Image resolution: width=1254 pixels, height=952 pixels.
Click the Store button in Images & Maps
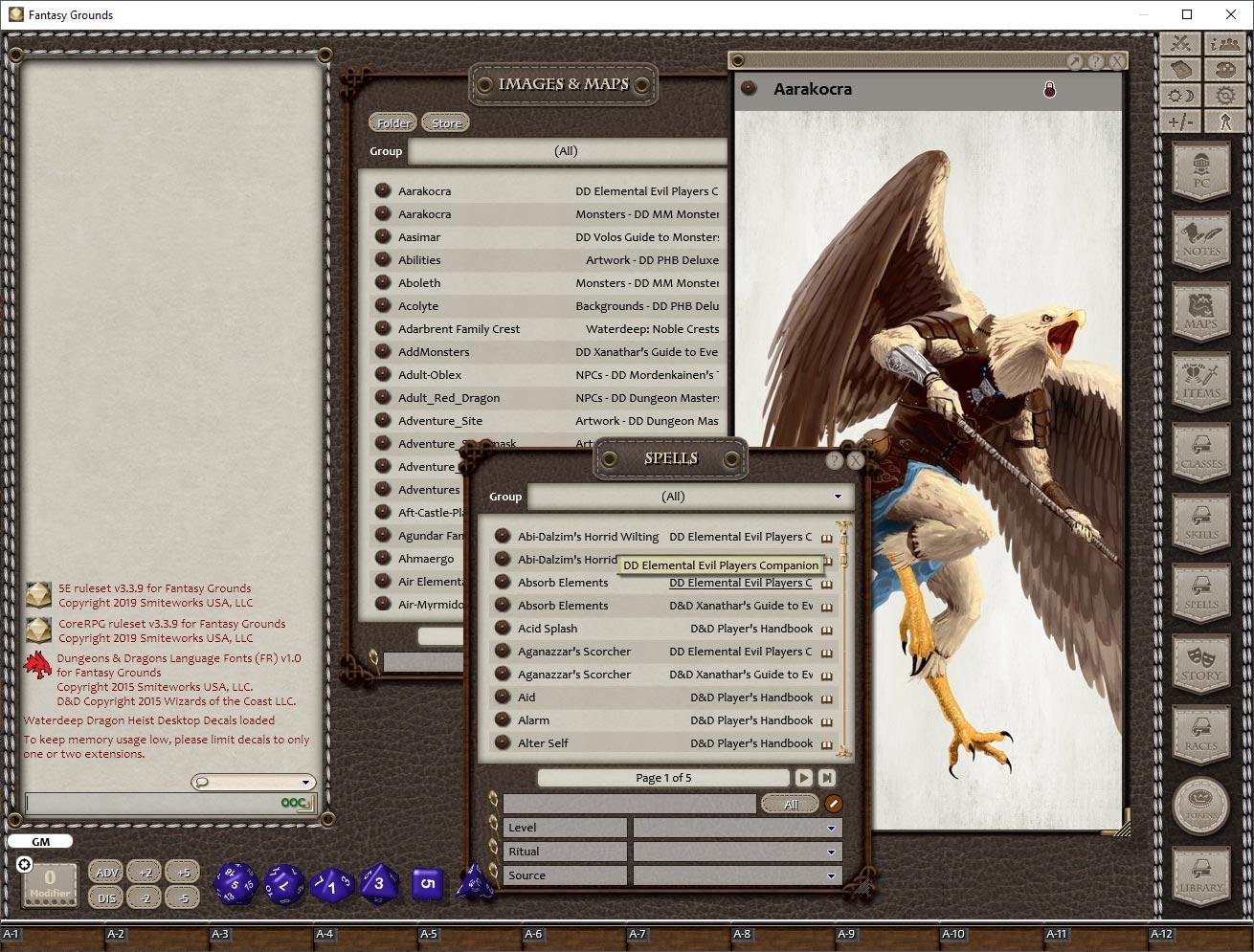[x=446, y=123]
